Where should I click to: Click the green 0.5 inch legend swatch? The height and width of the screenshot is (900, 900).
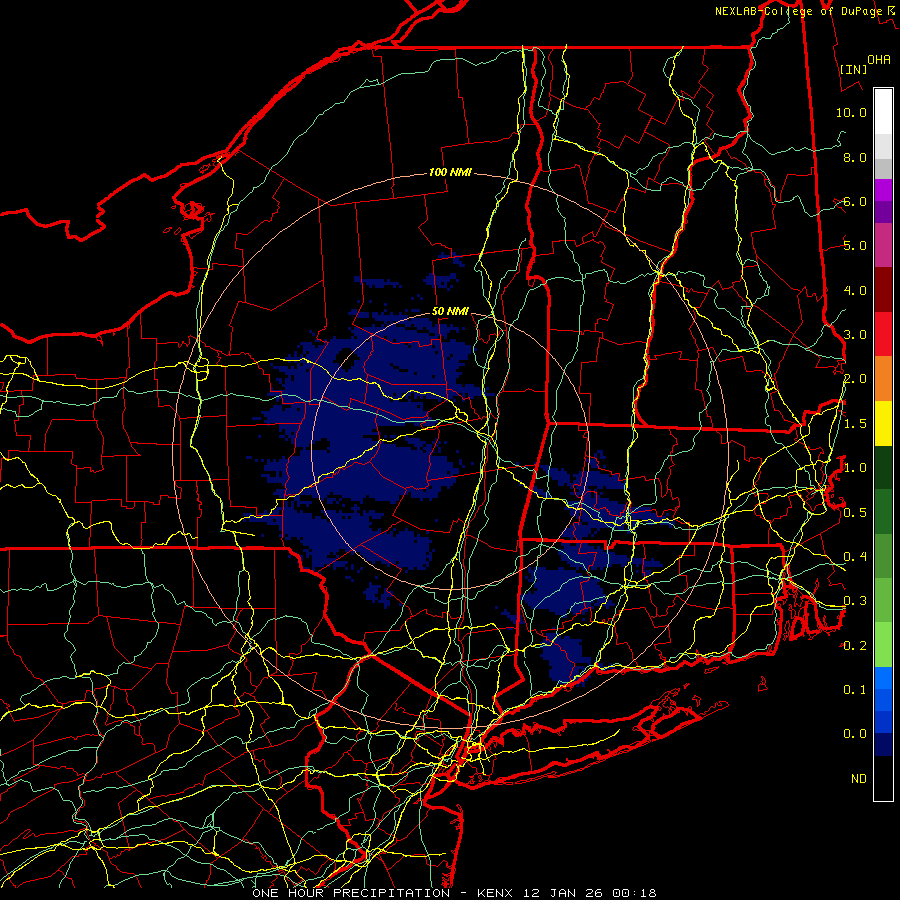(x=883, y=512)
